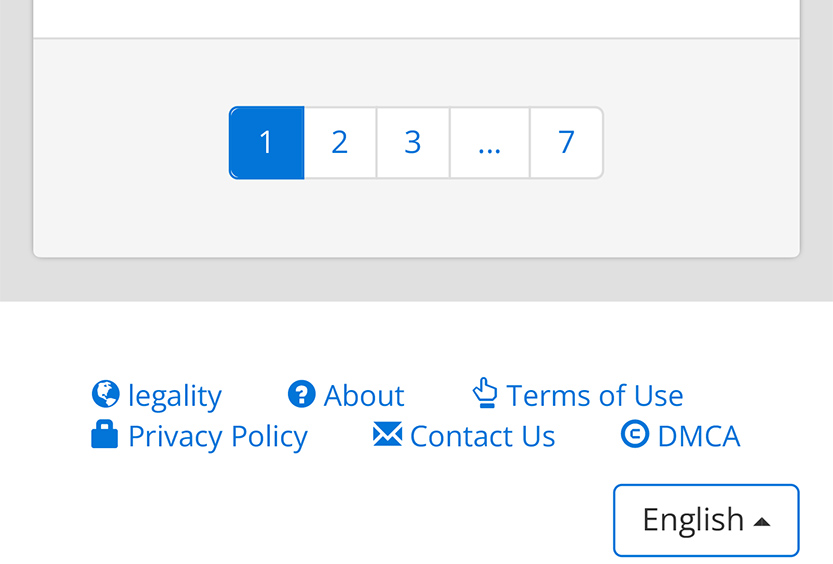
Task: Open the Privacy Policy link
Action: [218, 437]
